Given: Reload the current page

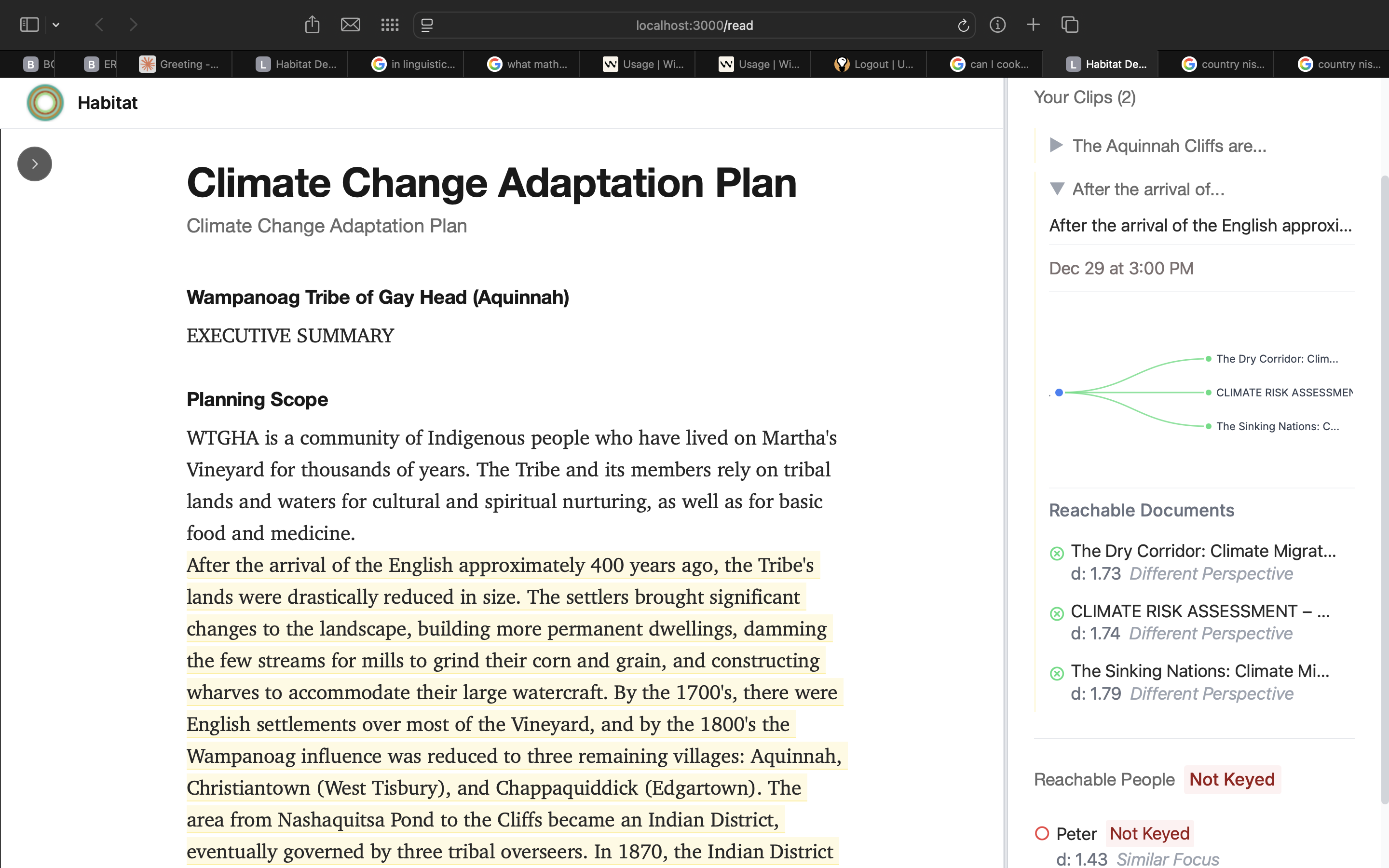Looking at the screenshot, I should click(963, 25).
